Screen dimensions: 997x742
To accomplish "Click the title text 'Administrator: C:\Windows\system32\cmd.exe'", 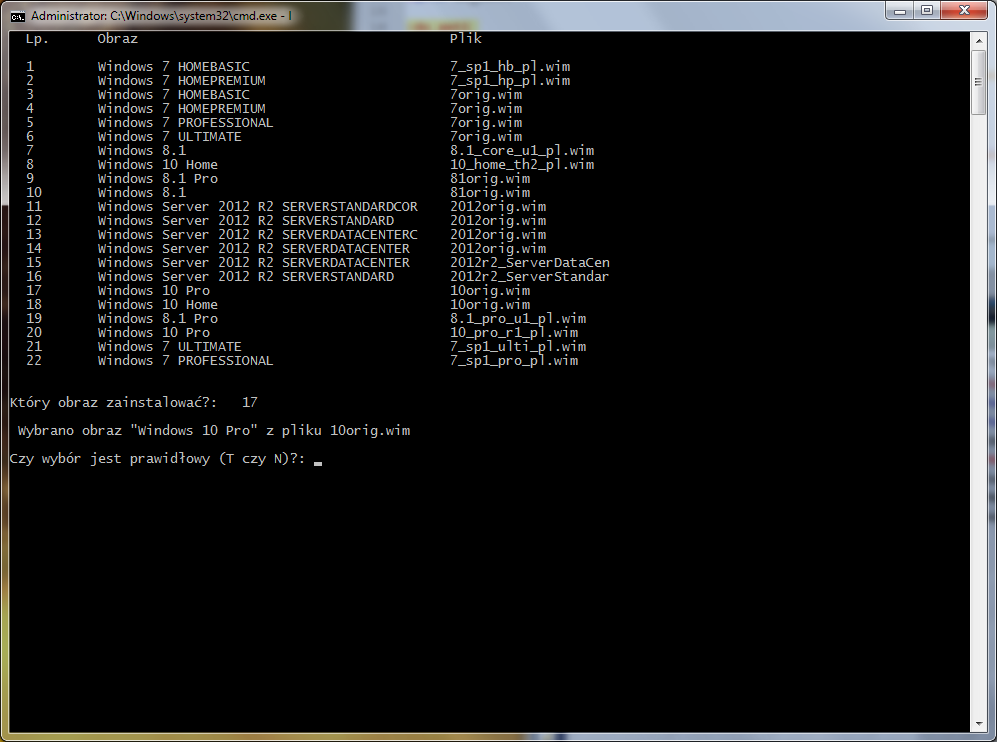I will 155,15.
